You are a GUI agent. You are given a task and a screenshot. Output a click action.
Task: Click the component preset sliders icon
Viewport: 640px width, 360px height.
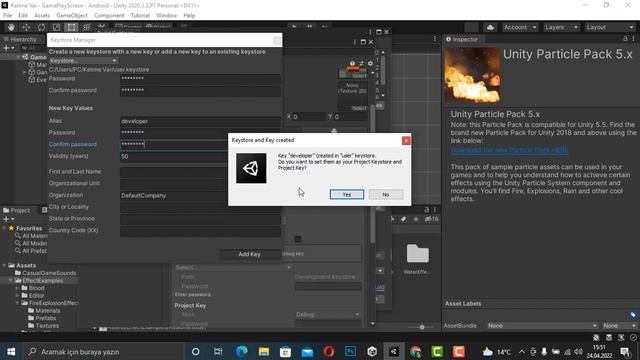361,63
